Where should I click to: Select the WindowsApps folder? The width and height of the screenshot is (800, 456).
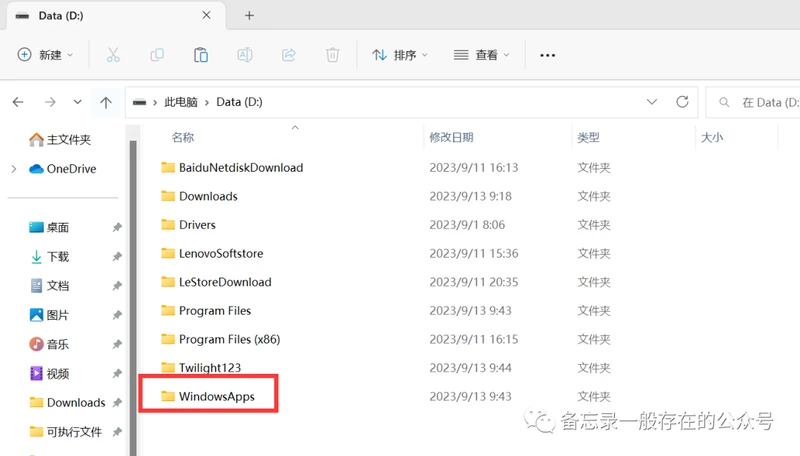216,397
